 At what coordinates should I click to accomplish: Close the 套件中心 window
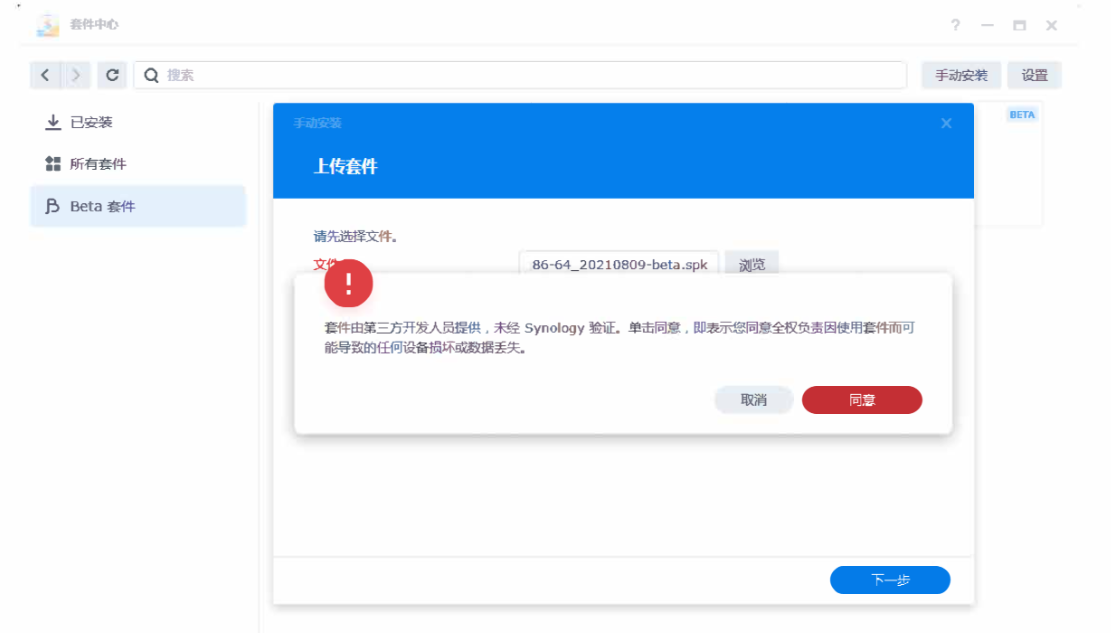[x=1051, y=26]
